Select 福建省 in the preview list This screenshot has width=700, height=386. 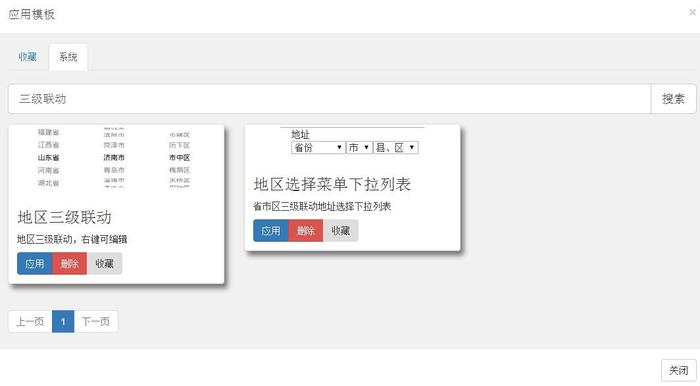point(48,132)
